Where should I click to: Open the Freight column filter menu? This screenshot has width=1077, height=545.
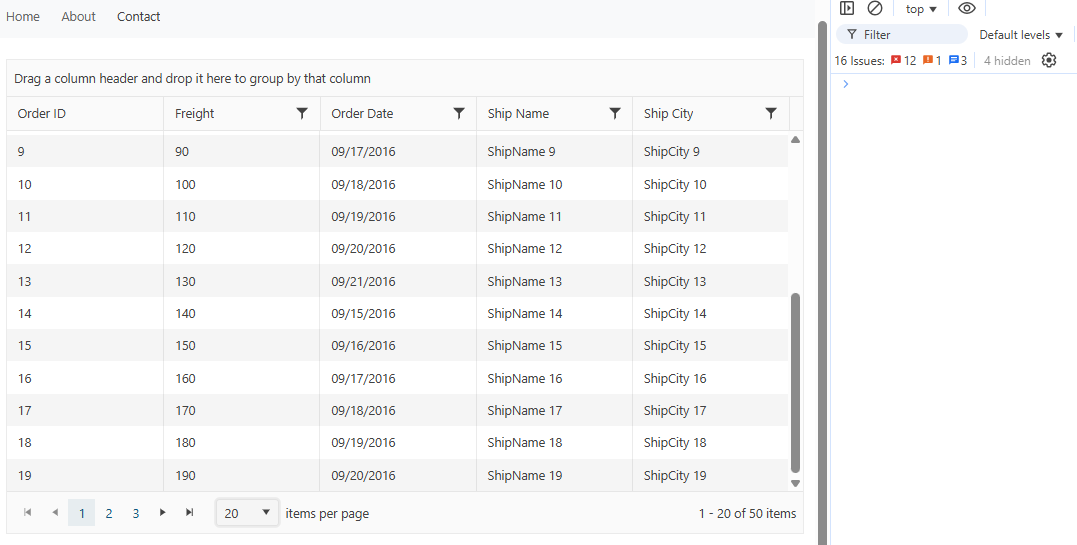(302, 114)
